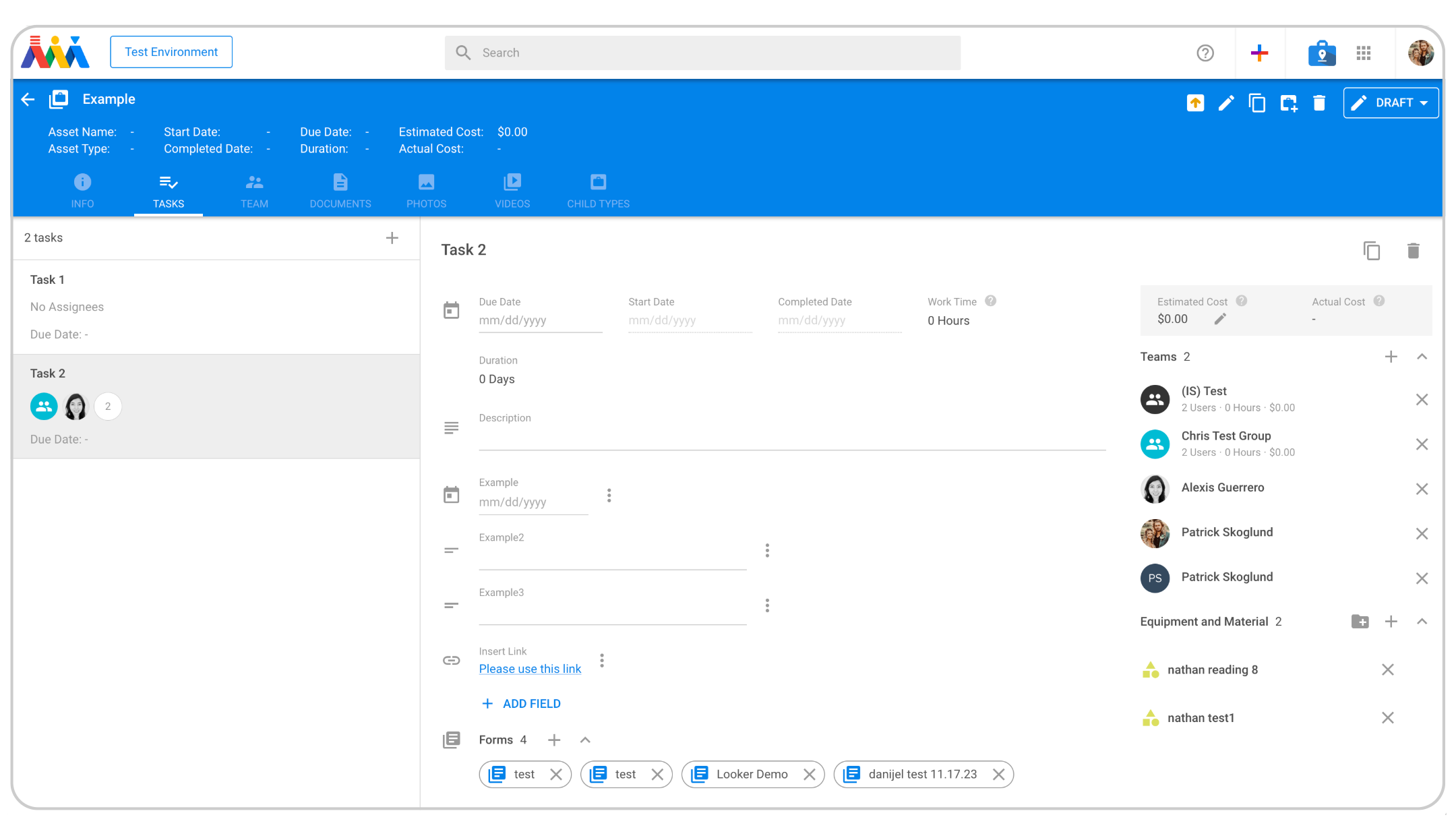Delete Task 2 with the trash icon
Screen dimensions: 1456x836
(1414, 250)
